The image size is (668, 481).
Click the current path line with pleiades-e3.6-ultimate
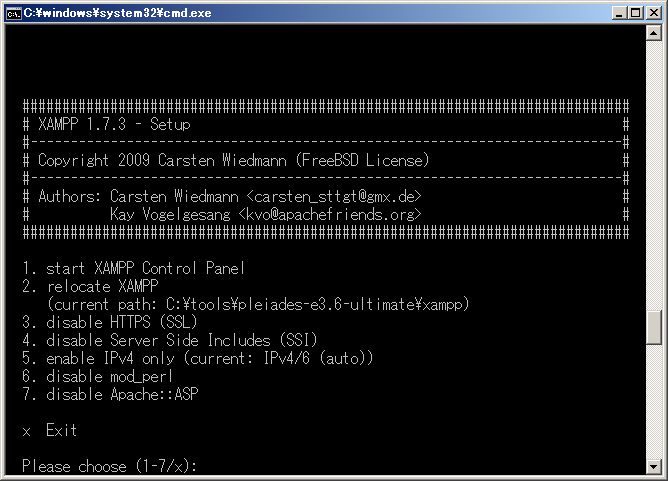pos(258,305)
